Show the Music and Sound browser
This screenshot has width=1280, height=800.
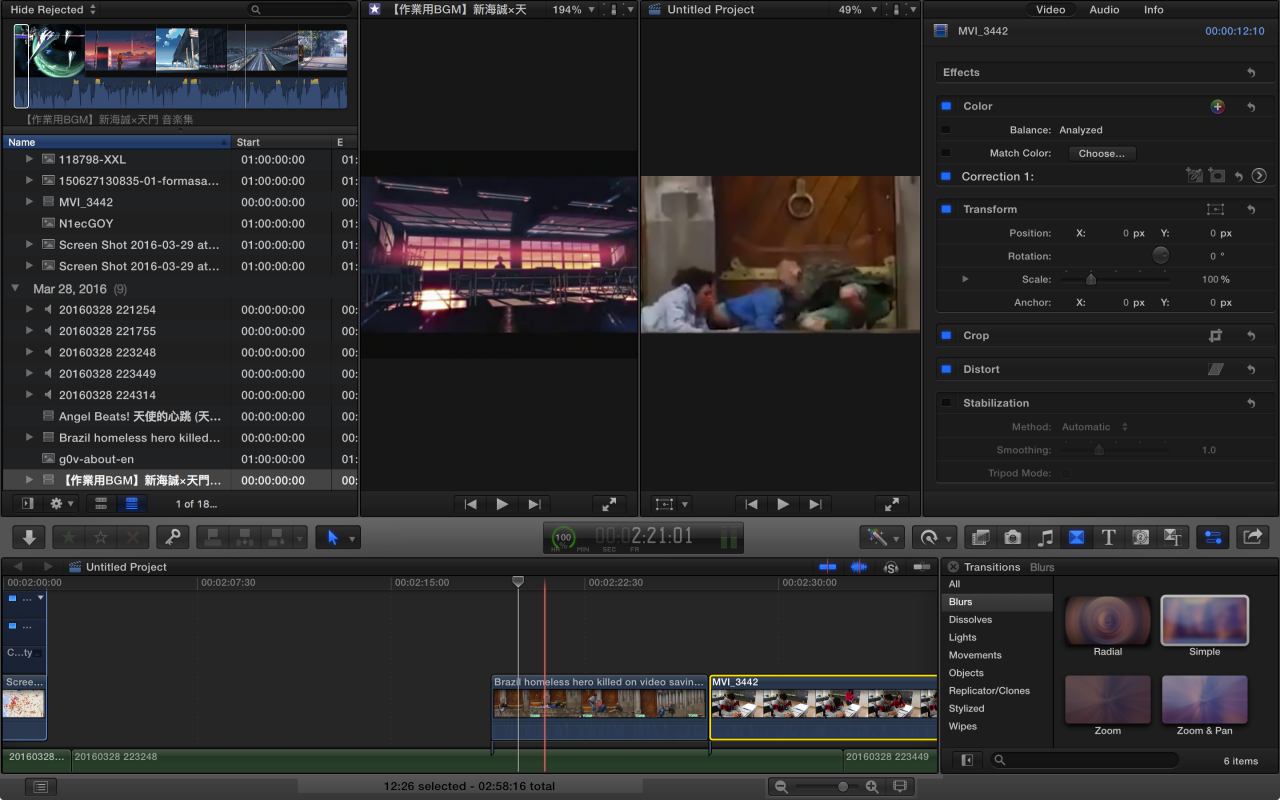[x=1045, y=537]
